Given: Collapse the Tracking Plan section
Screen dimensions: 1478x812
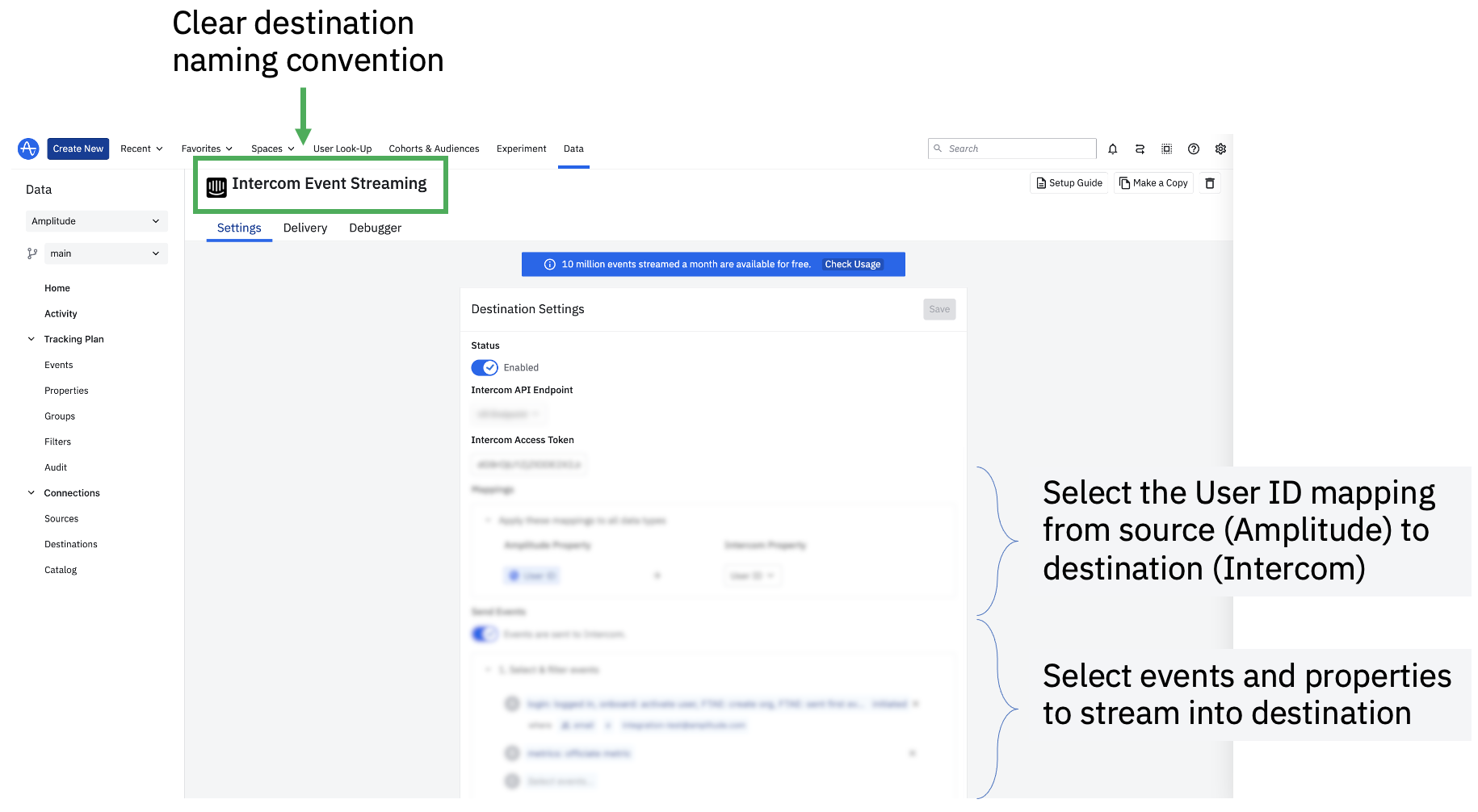Looking at the screenshot, I should (x=31, y=339).
